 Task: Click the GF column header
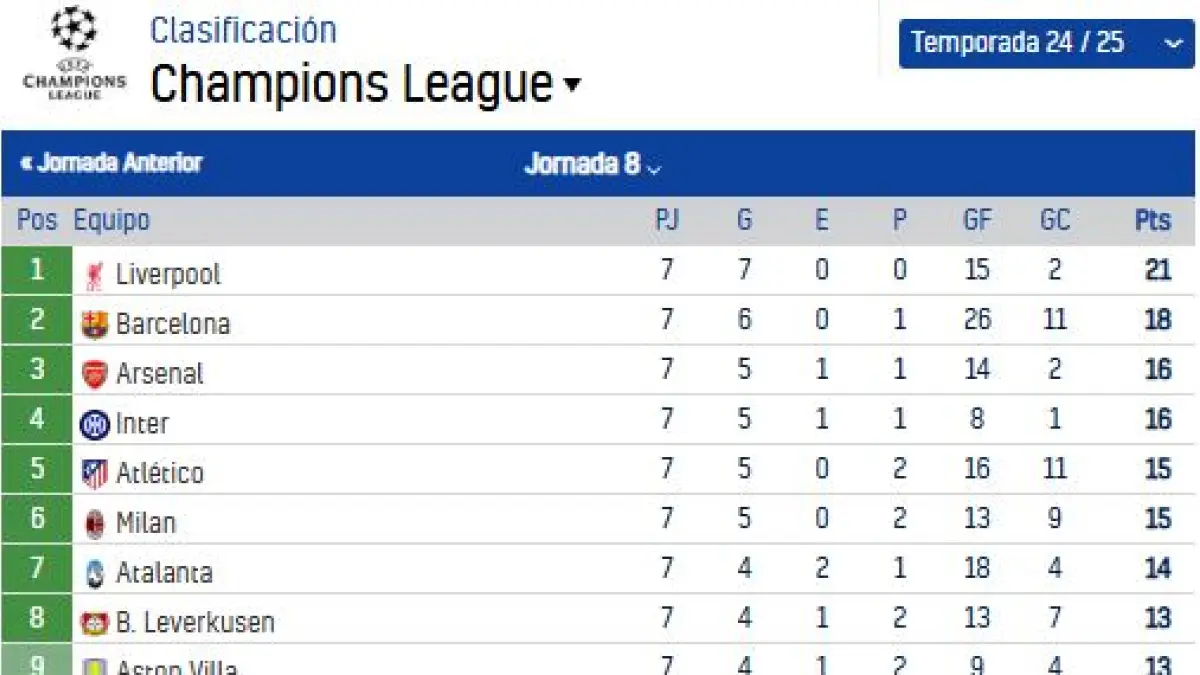point(977,221)
